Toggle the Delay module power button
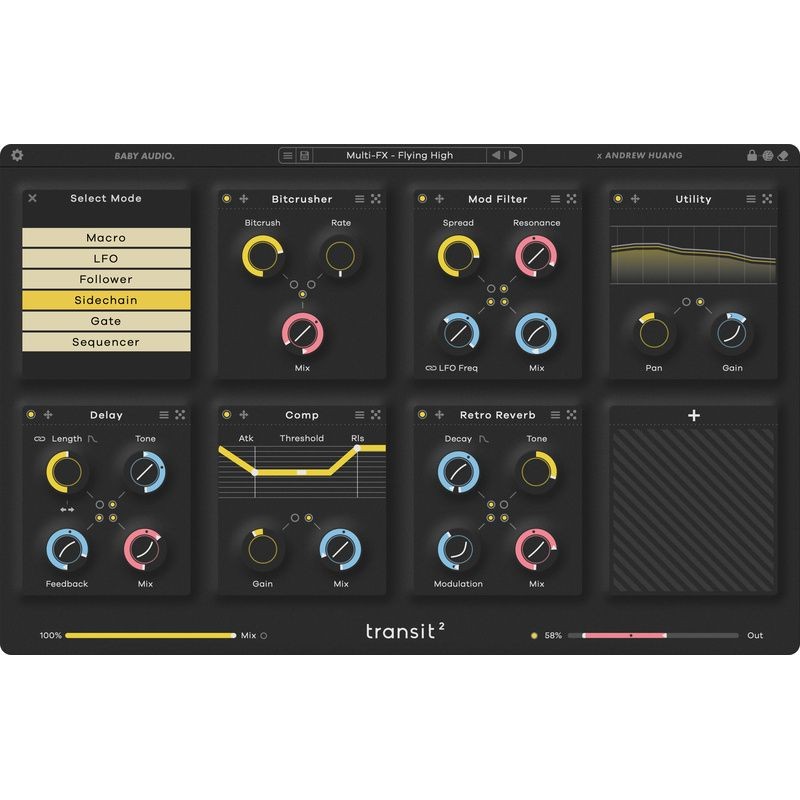 [31, 415]
